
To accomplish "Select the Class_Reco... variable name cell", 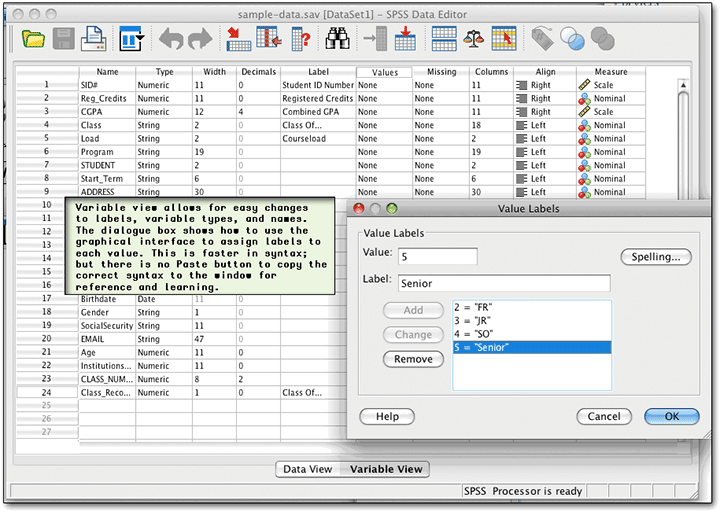I will (x=107, y=393).
